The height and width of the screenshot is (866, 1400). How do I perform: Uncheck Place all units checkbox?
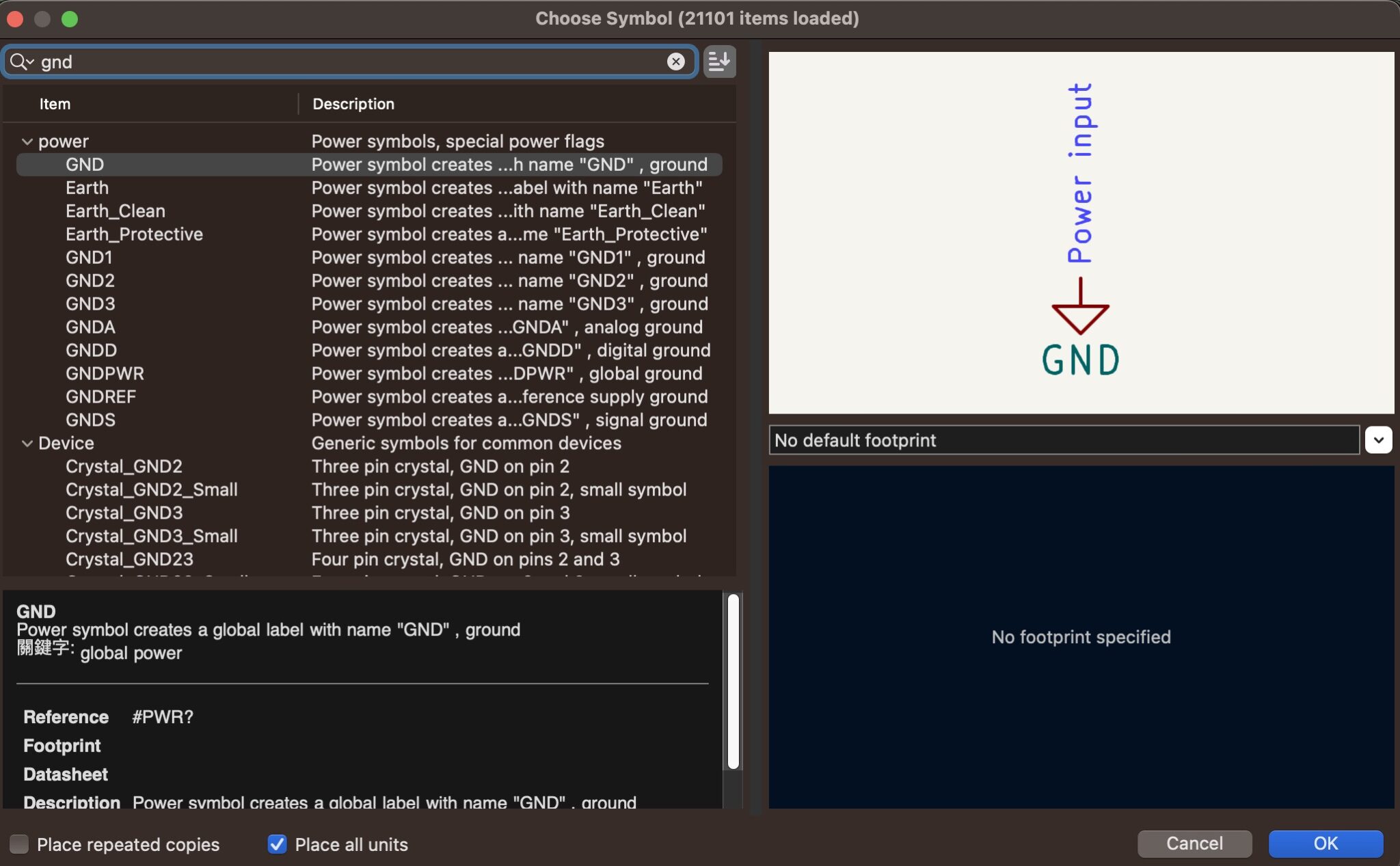pyautogui.click(x=277, y=844)
